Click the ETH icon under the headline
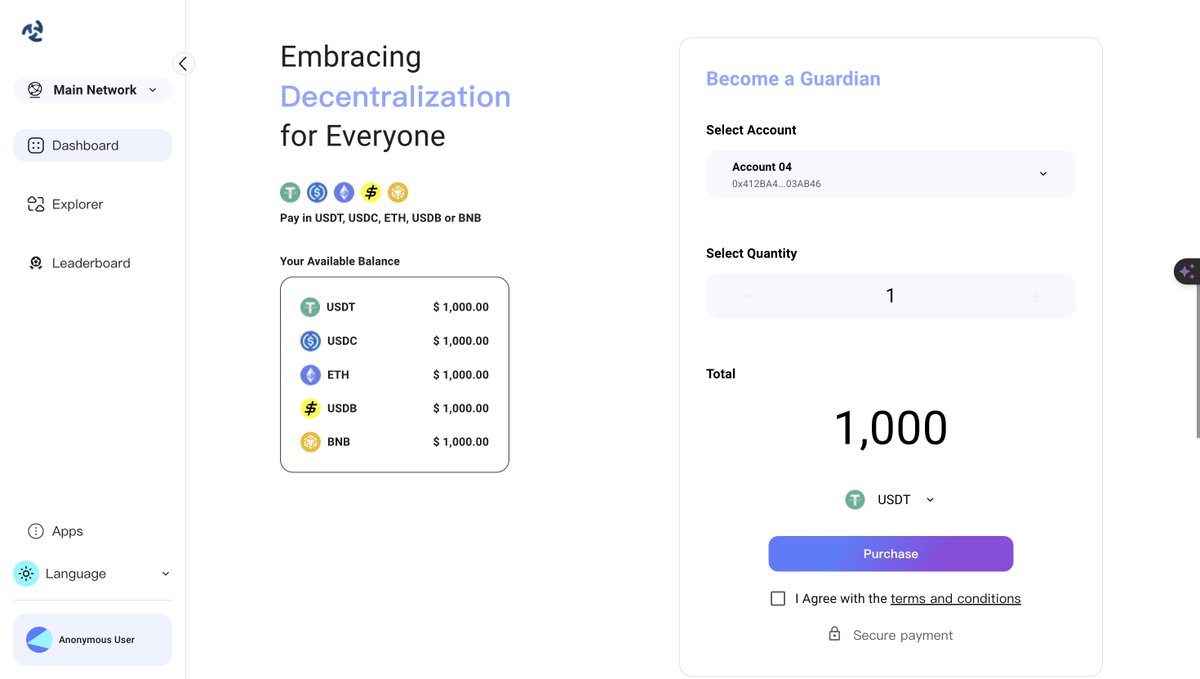This screenshot has width=1200, height=679. (x=344, y=192)
